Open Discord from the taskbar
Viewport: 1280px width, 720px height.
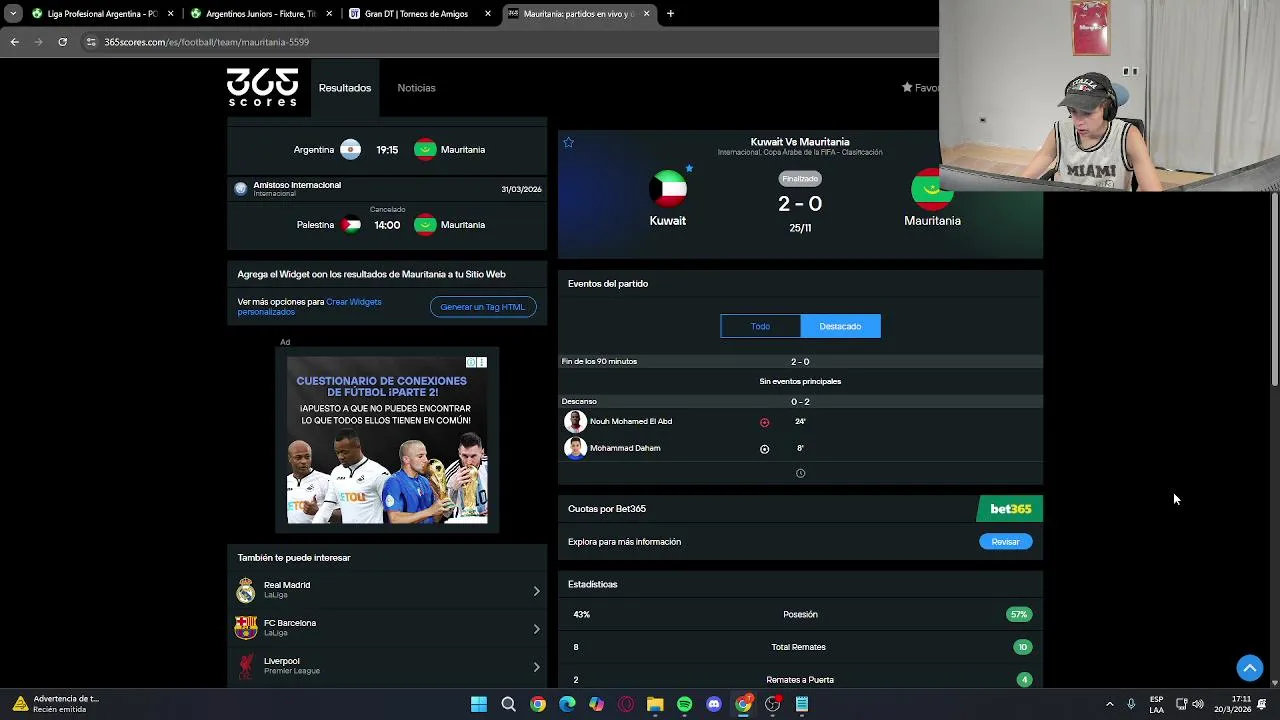pos(714,705)
